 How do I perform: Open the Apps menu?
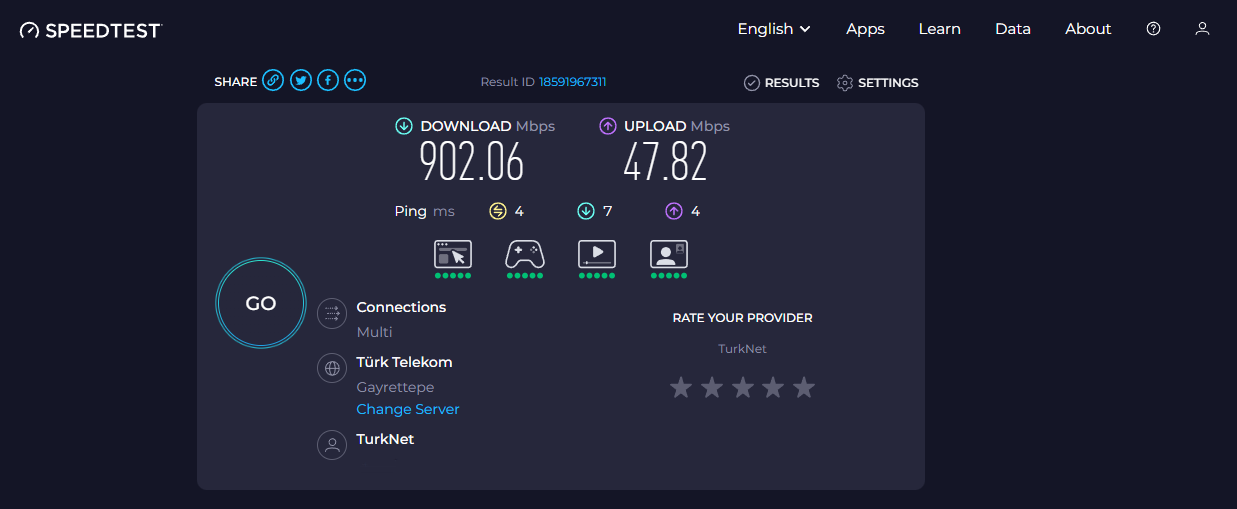tap(865, 29)
